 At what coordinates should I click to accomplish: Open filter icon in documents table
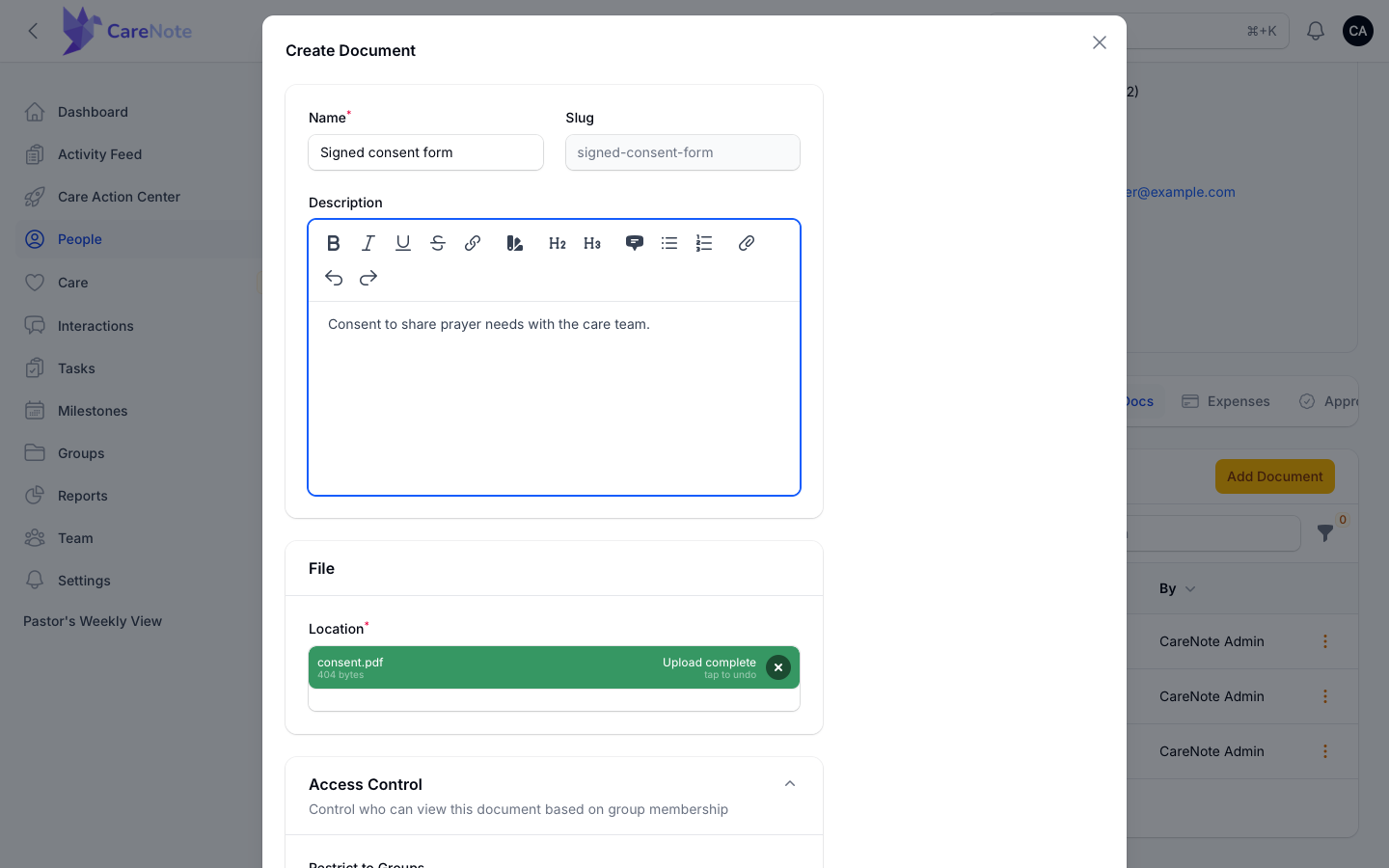pyautogui.click(x=1325, y=532)
